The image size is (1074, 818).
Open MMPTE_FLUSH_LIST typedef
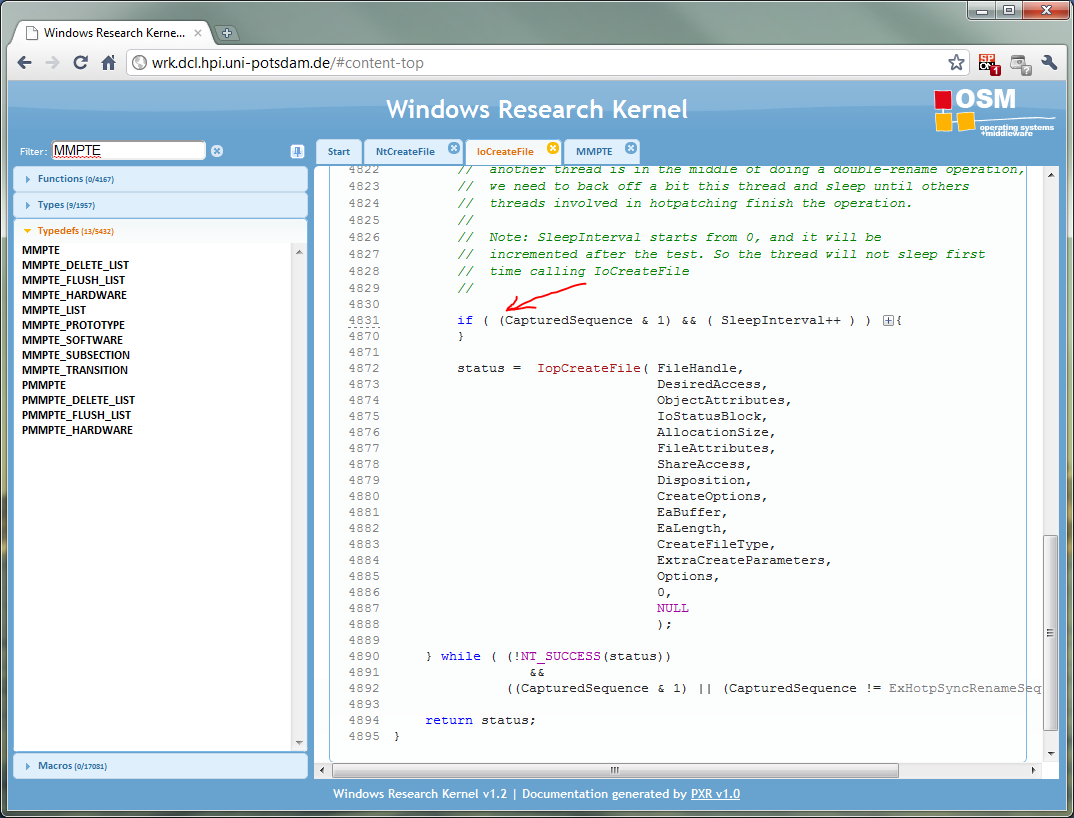coord(73,280)
